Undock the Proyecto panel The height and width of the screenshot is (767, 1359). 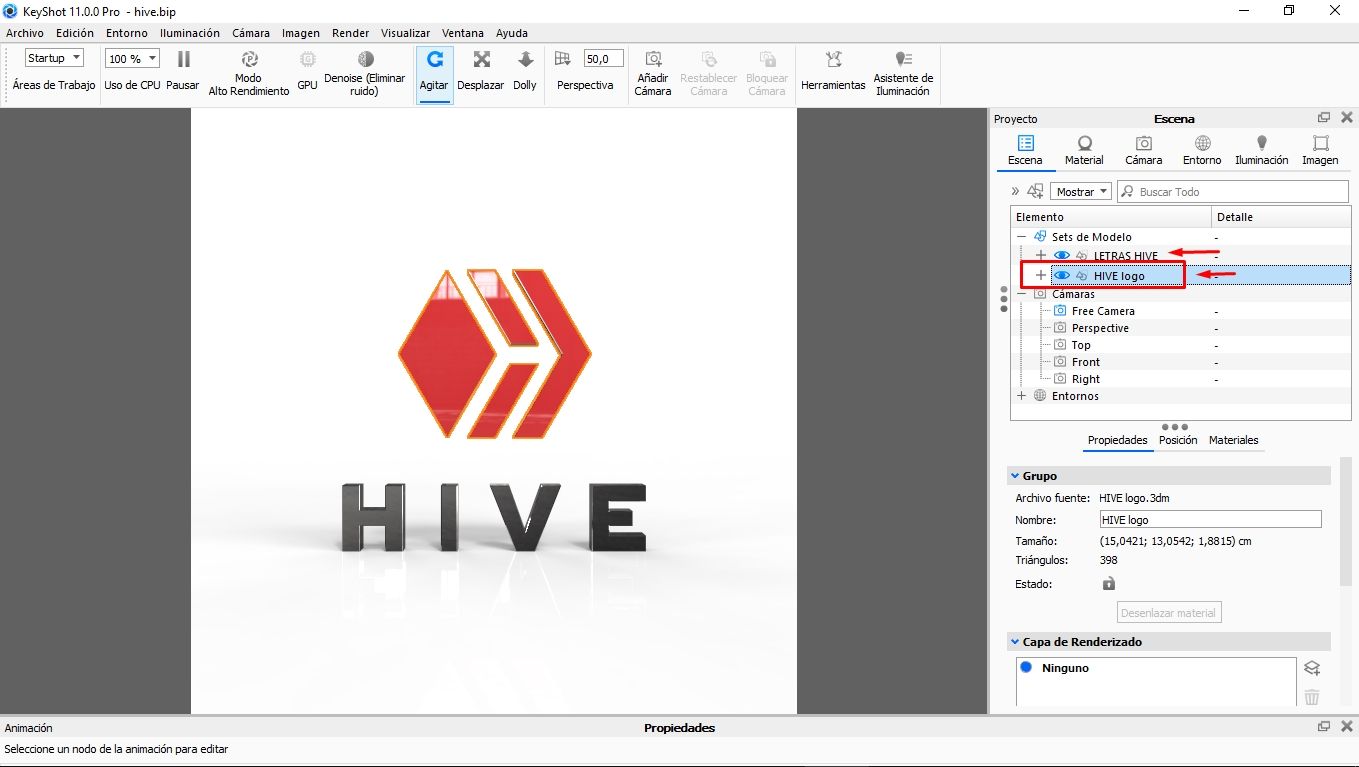tap(1324, 118)
